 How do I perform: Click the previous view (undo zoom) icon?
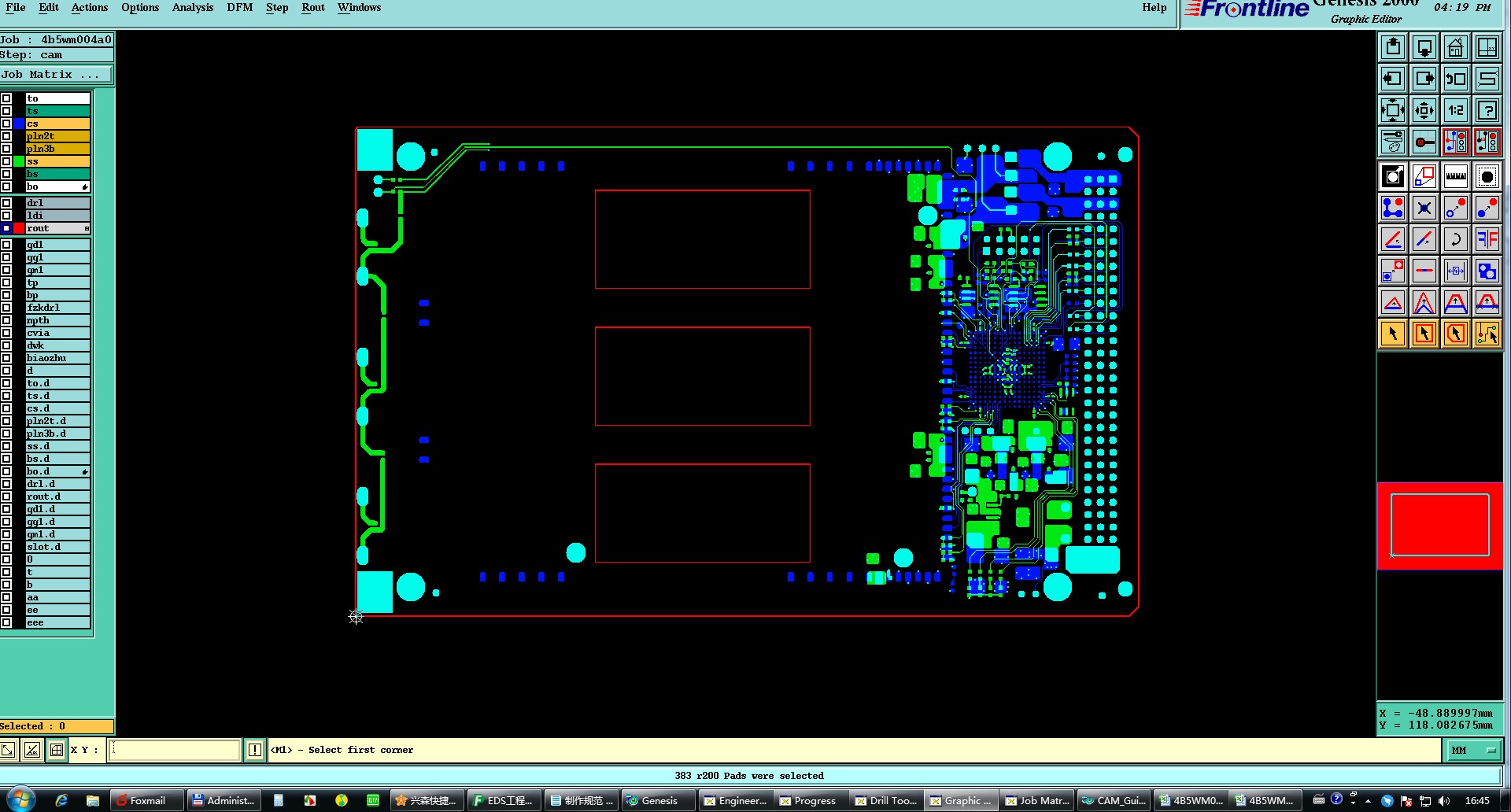[1456, 79]
